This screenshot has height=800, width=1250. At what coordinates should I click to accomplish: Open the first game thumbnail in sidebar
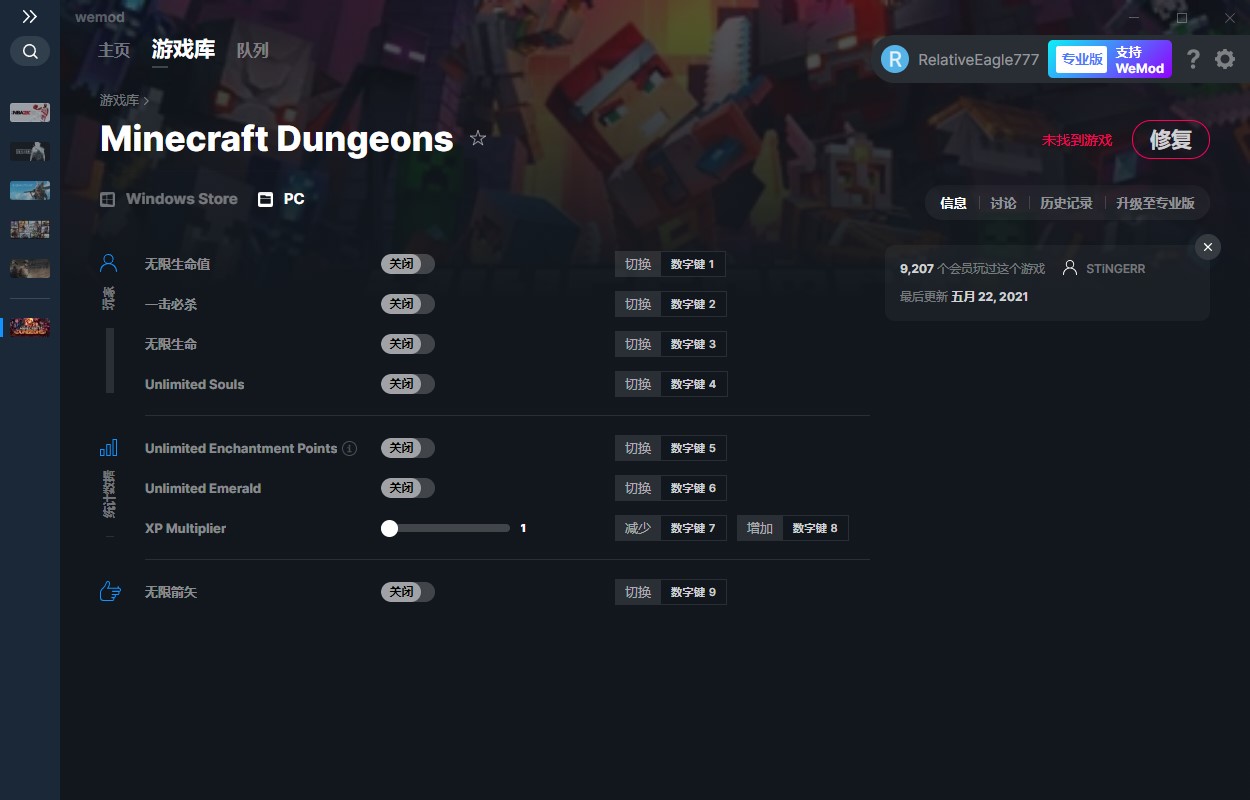(30, 112)
